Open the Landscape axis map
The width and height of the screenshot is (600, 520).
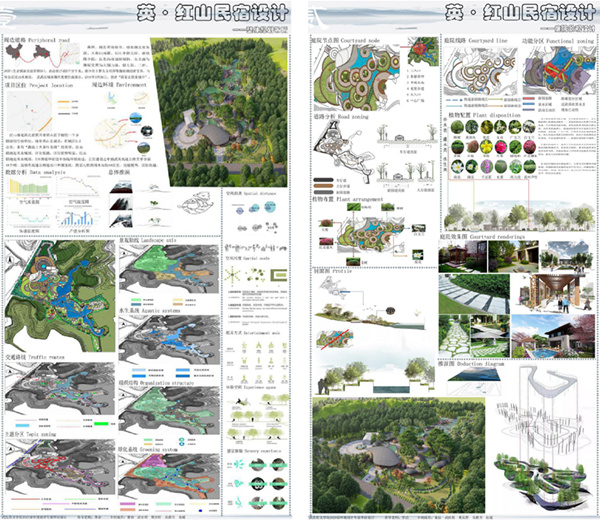coord(169,269)
